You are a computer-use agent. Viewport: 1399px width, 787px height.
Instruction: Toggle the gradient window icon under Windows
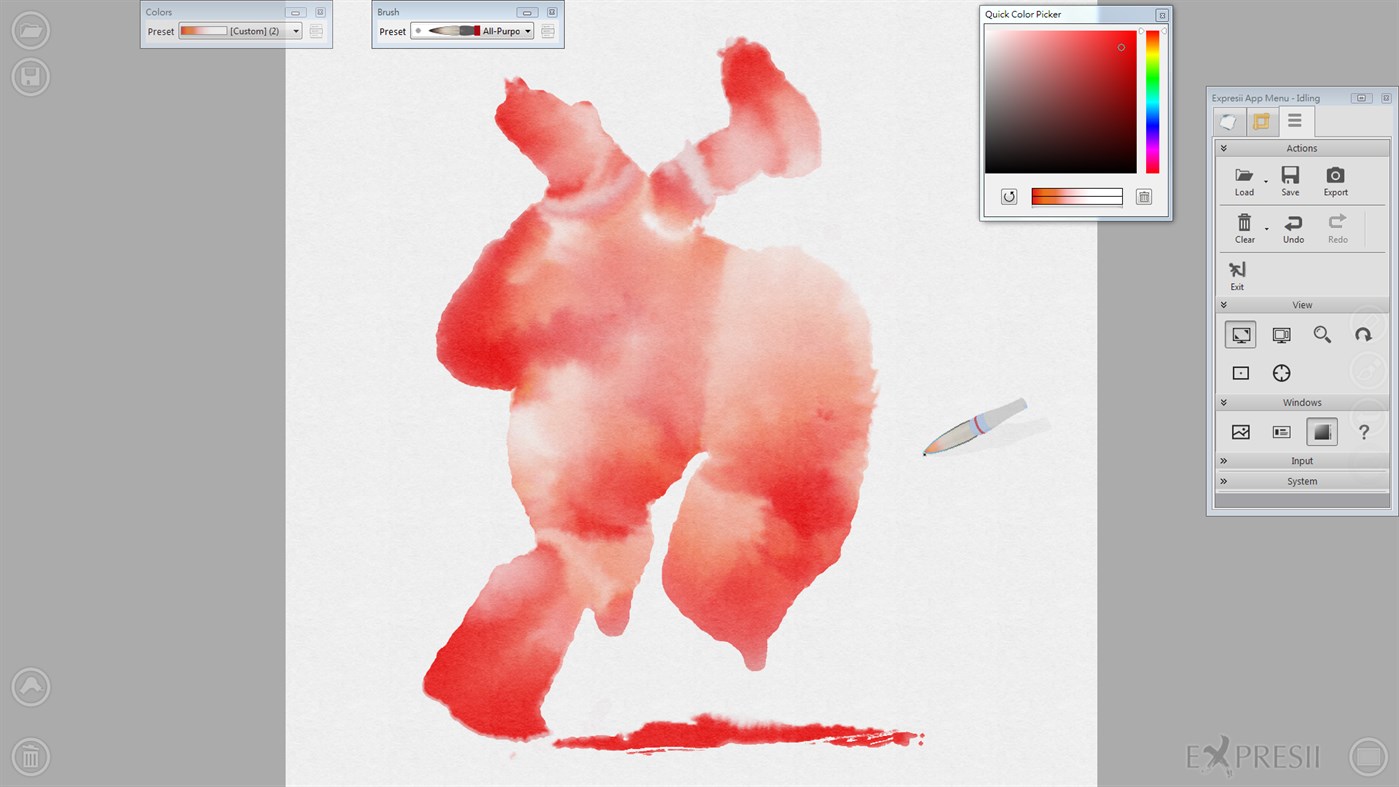[x=1321, y=431]
